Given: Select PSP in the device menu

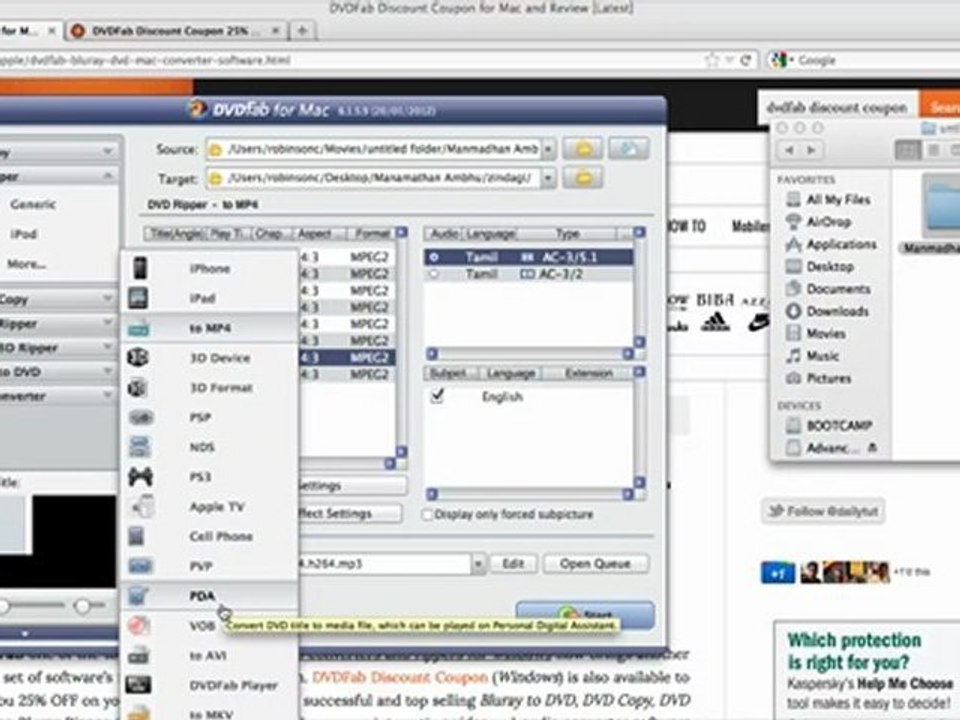Looking at the screenshot, I should coord(200,418).
